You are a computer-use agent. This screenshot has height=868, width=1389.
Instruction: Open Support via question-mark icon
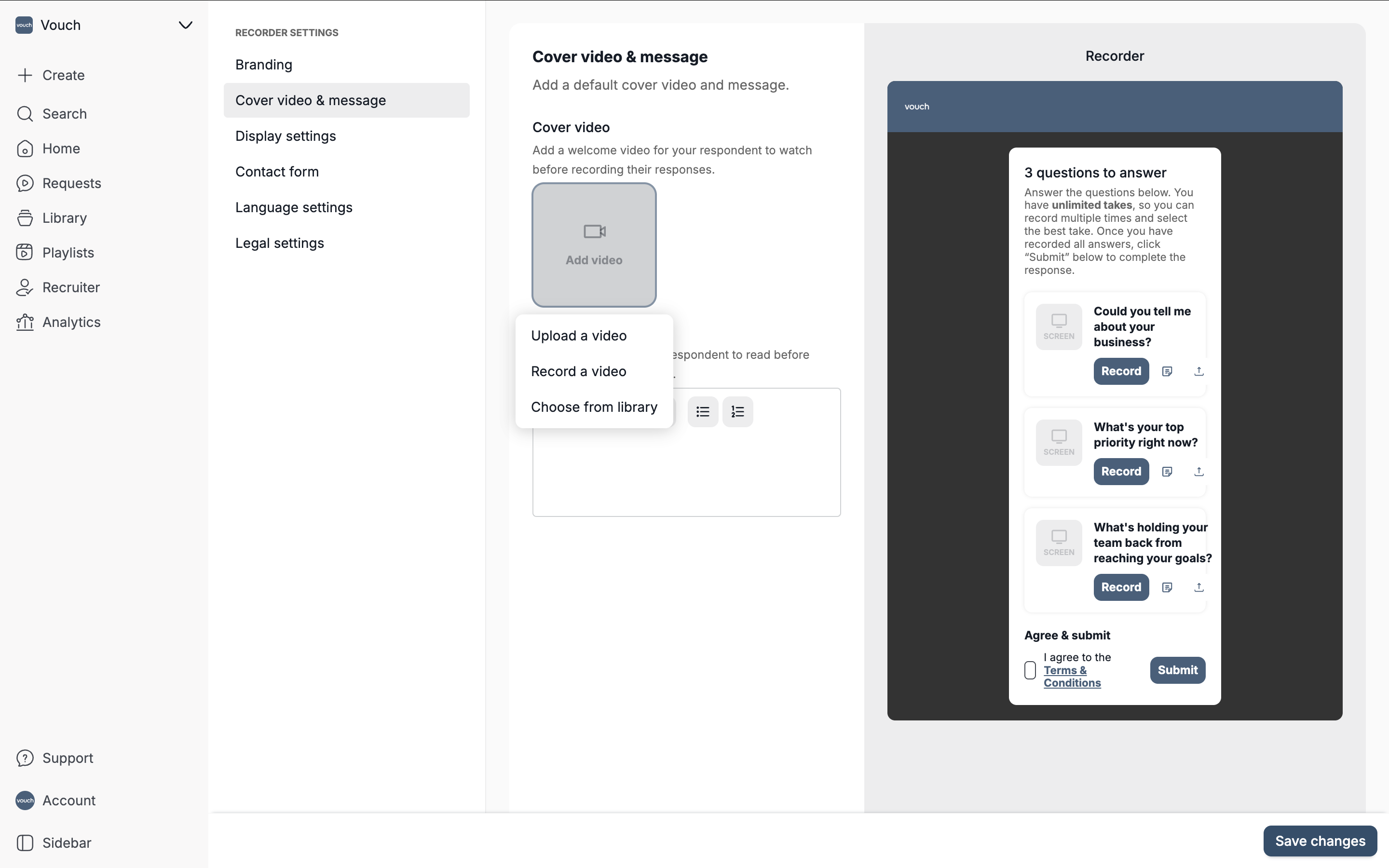click(x=25, y=759)
